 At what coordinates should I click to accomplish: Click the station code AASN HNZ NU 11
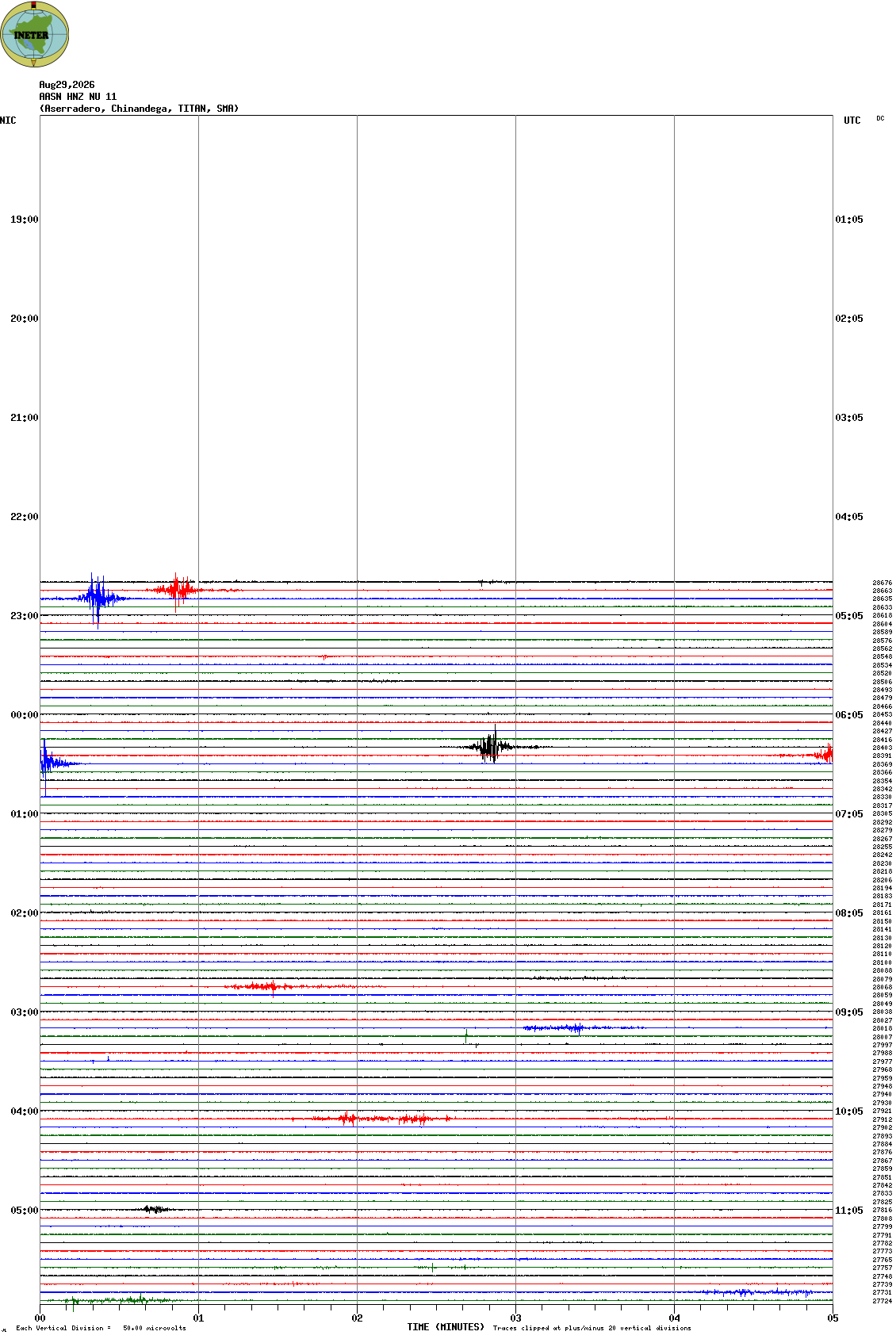click(78, 97)
